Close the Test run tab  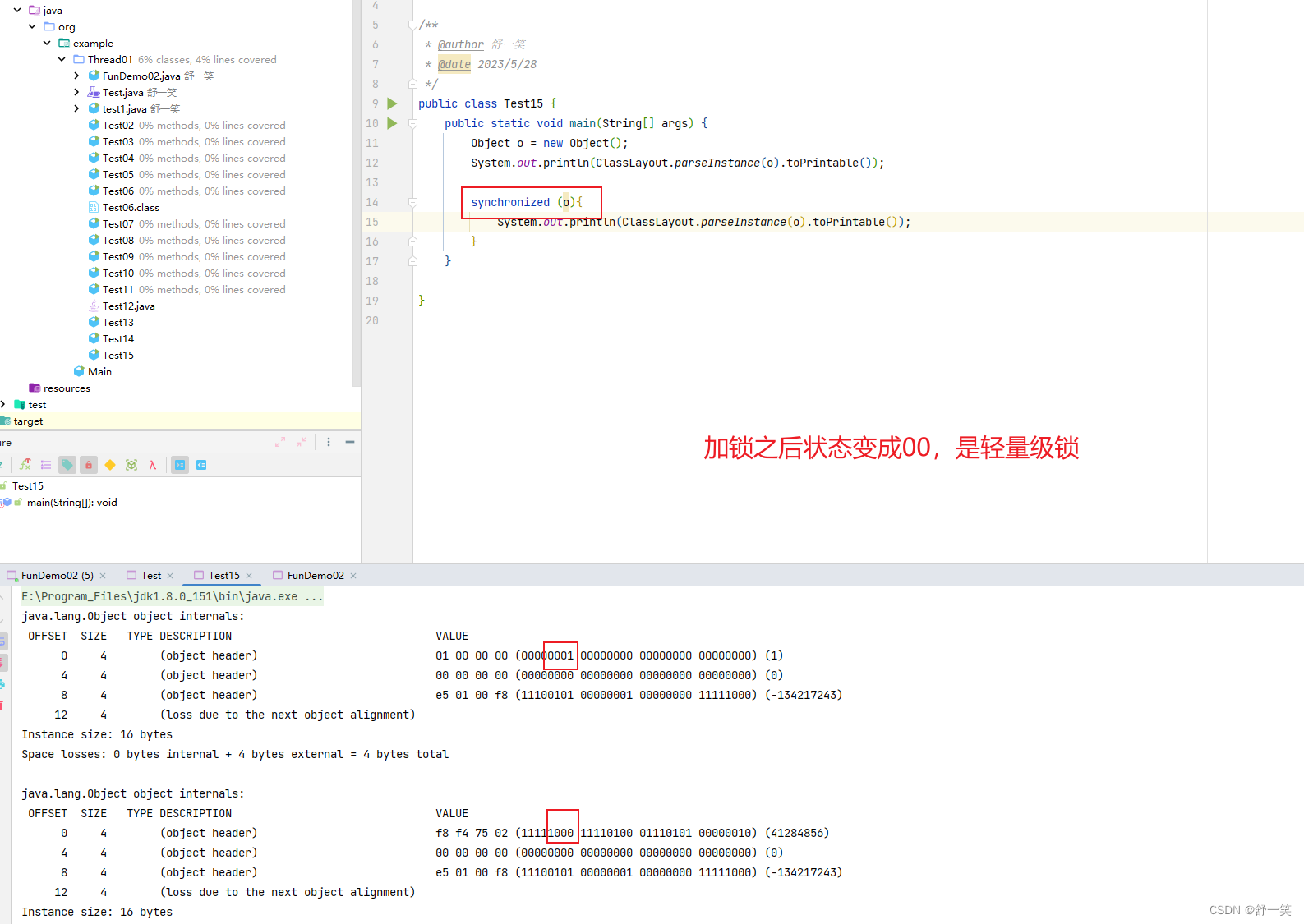point(170,576)
